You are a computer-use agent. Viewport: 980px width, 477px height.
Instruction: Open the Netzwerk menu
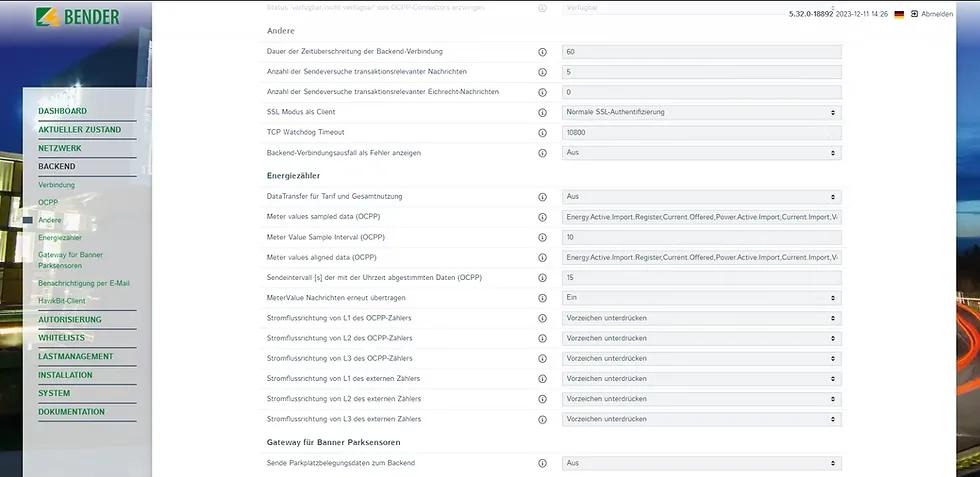[x=59, y=148]
